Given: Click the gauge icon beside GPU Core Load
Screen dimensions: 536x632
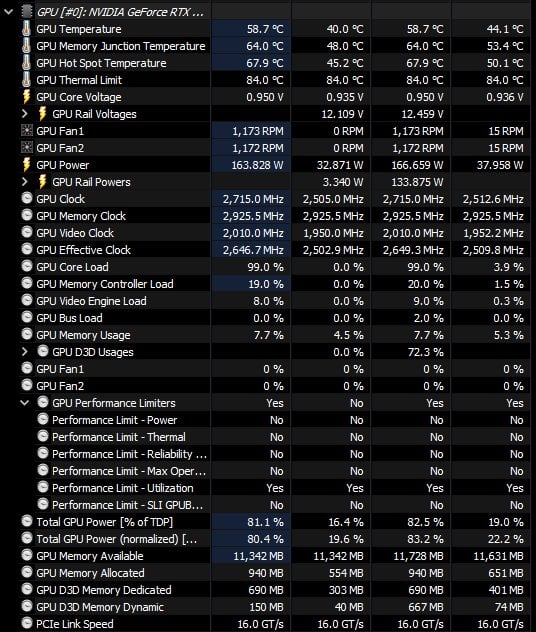Looking at the screenshot, I should (x=27, y=266).
